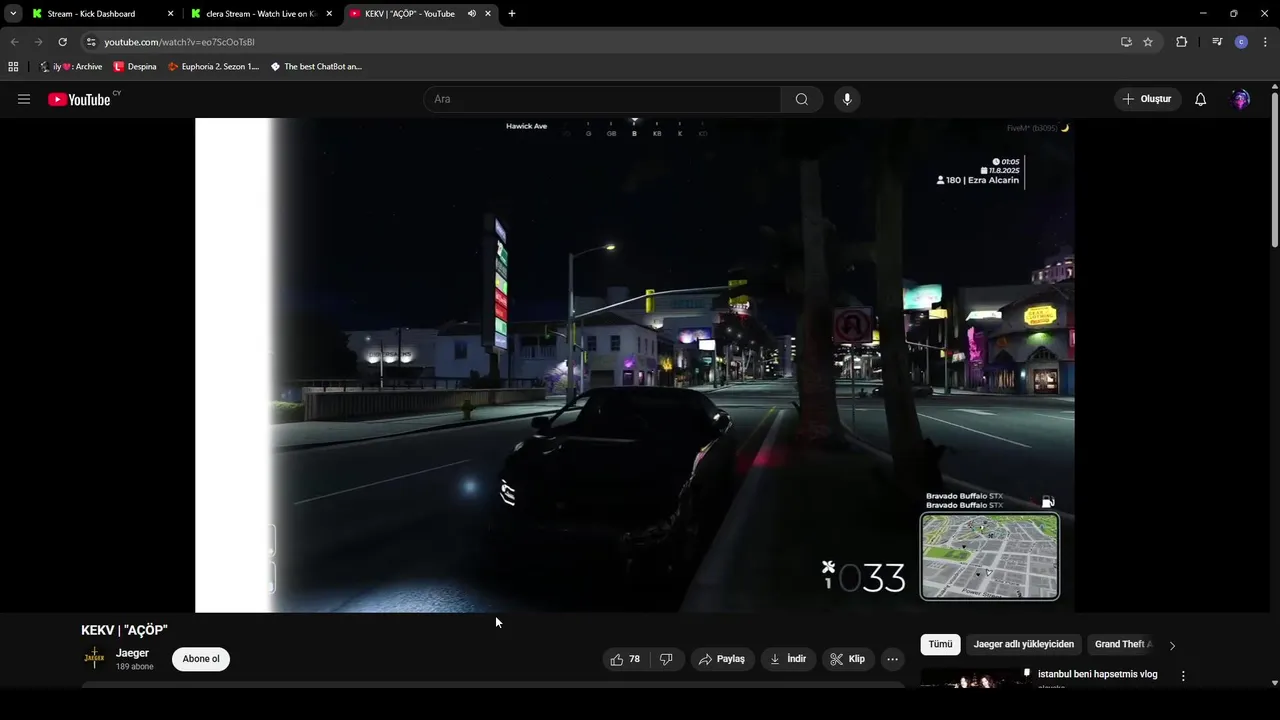Click the Oluştur create button
The image size is (1280, 720).
point(1147,99)
